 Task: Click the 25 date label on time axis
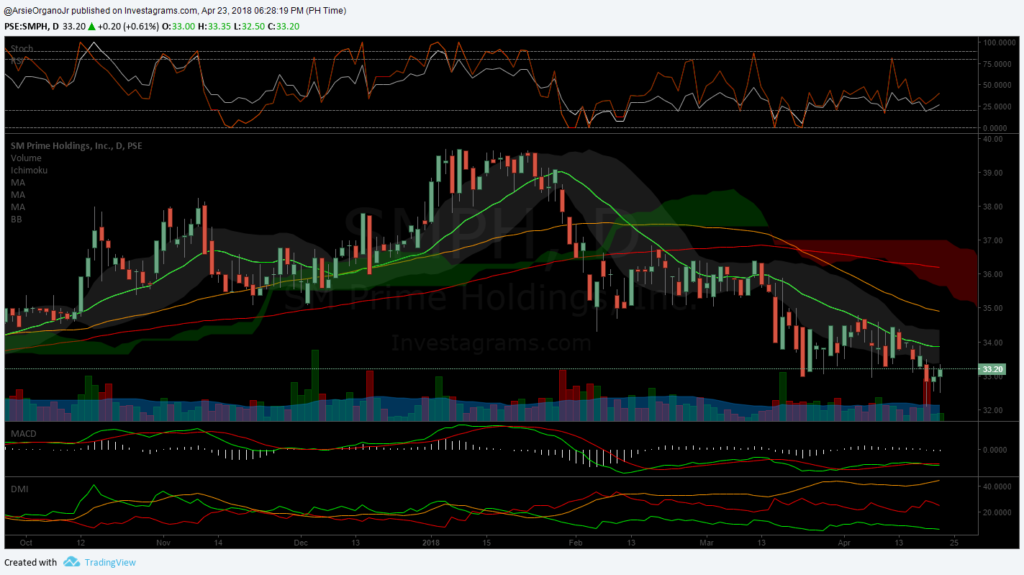pyautogui.click(x=954, y=543)
